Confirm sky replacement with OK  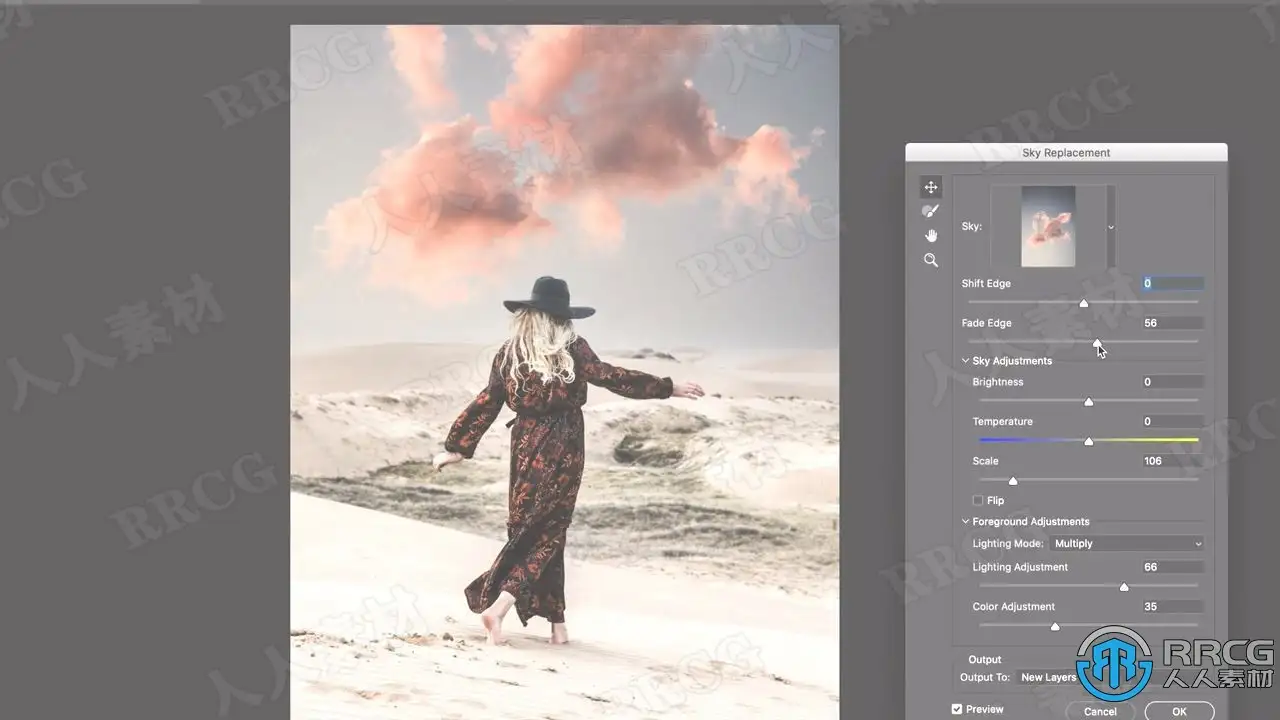click(1179, 711)
